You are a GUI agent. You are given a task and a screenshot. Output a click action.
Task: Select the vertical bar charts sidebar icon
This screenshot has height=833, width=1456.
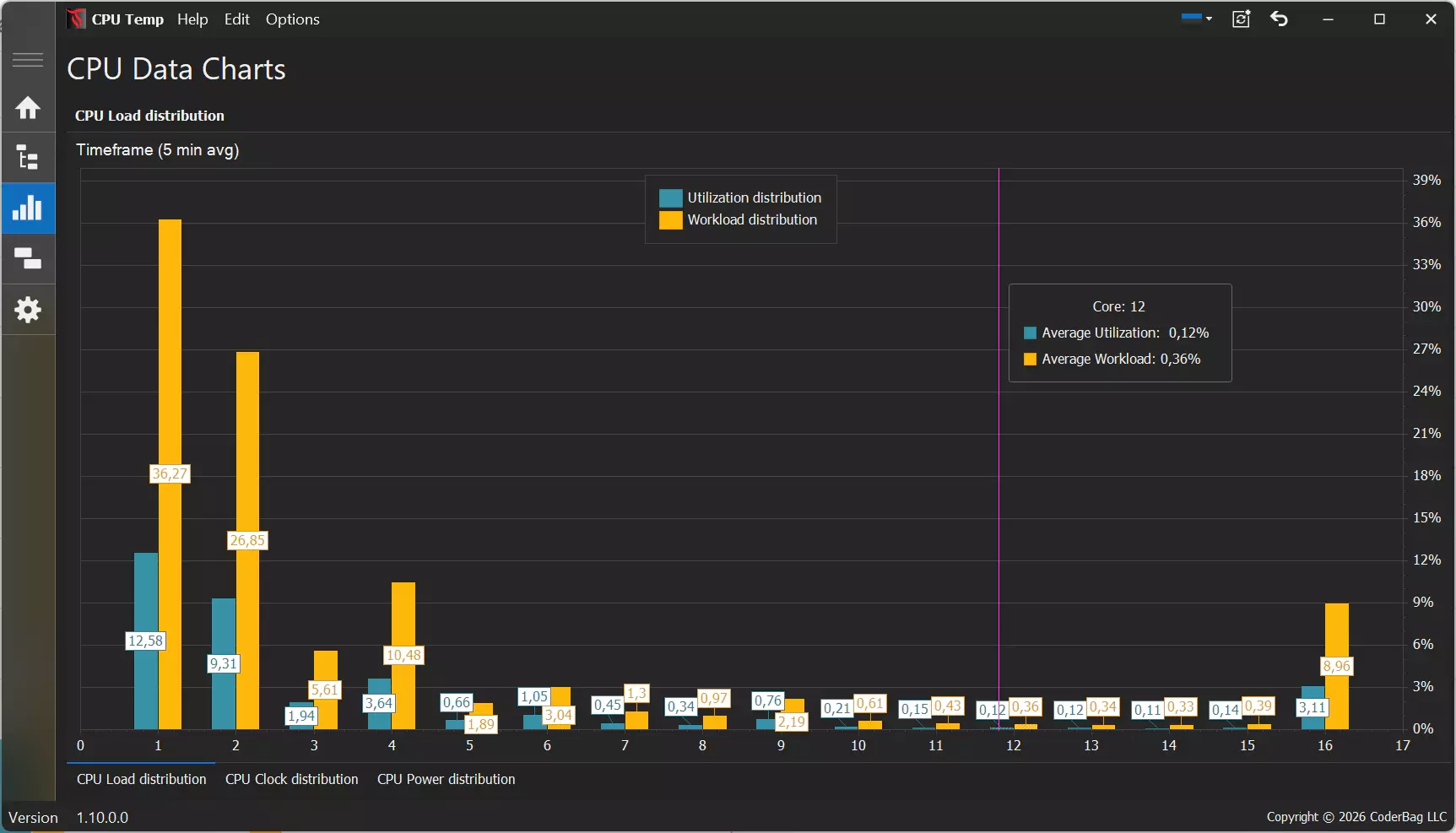pos(28,208)
